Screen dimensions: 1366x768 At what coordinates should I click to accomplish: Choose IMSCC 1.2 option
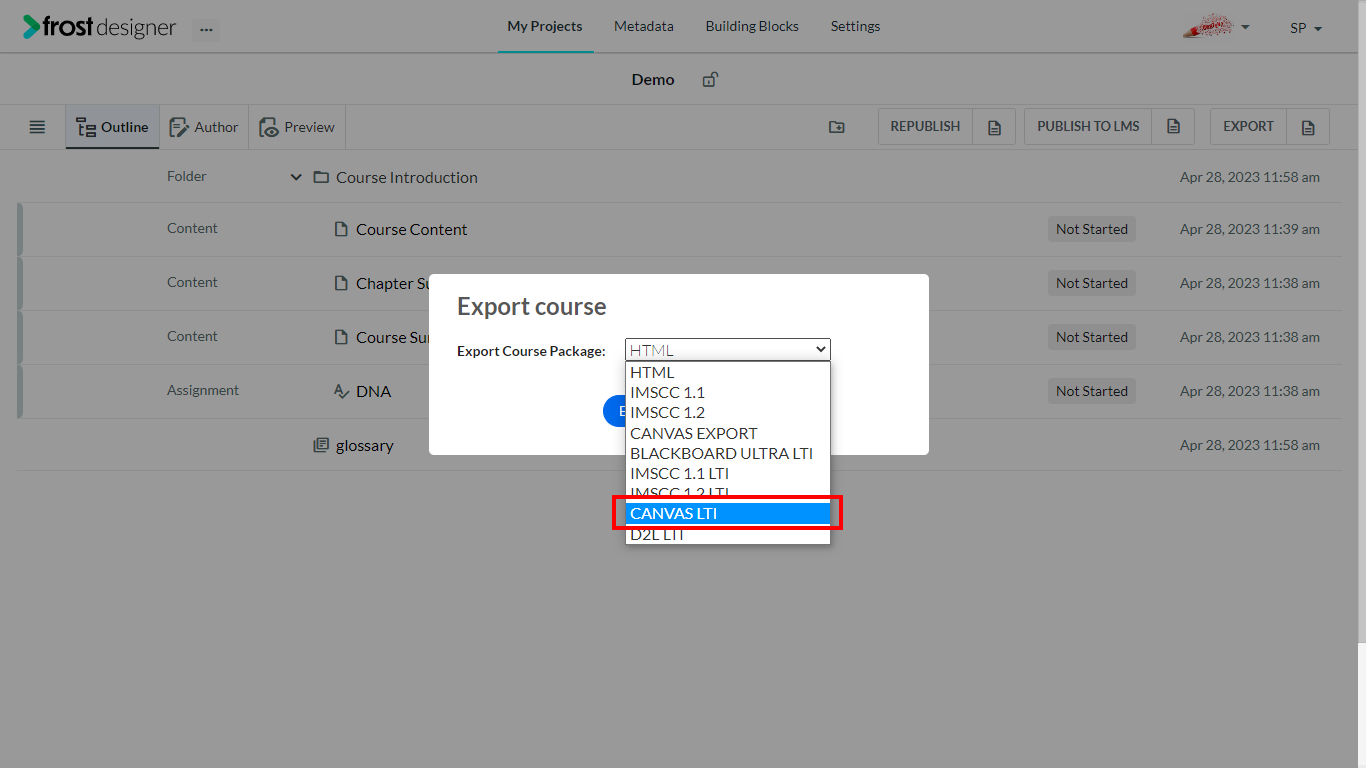point(728,412)
